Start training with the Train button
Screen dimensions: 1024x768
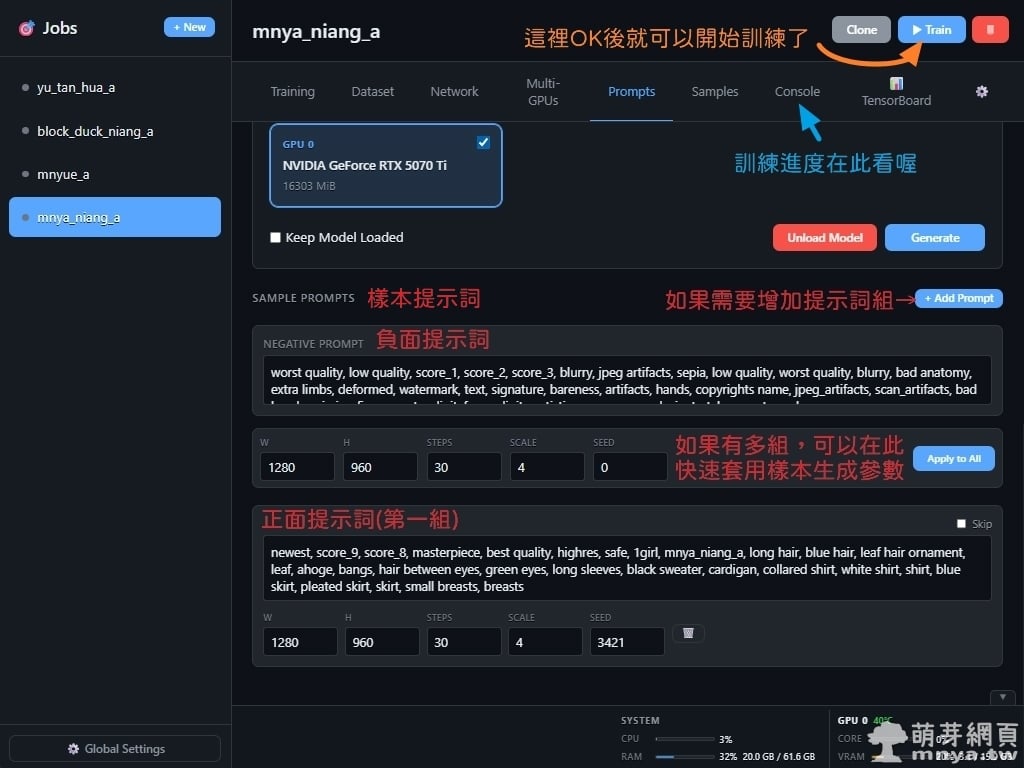pyautogui.click(x=931, y=30)
